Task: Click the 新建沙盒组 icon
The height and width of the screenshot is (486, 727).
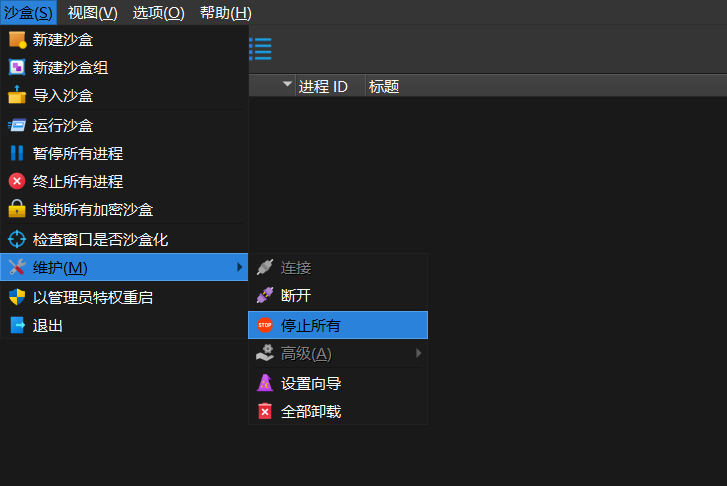Action: point(17,68)
